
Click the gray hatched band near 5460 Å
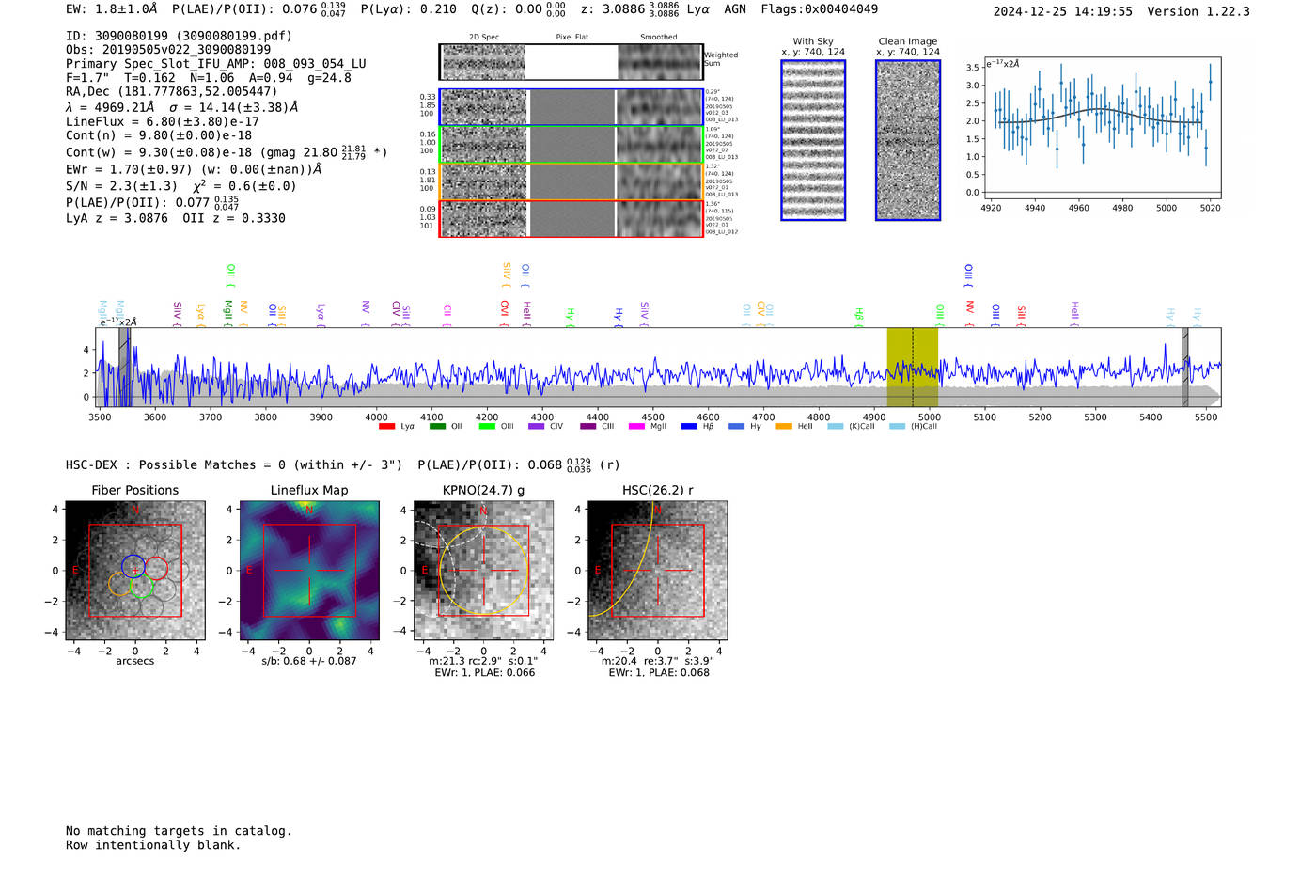pos(1184,367)
